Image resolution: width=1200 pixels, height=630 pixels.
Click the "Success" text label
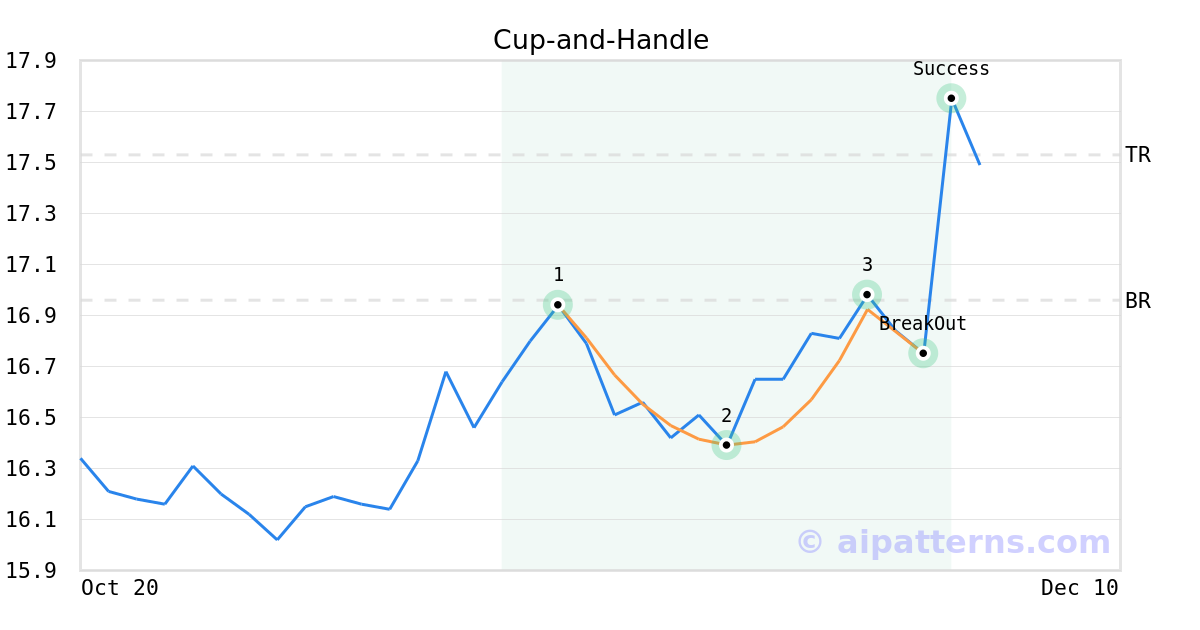pos(951,69)
